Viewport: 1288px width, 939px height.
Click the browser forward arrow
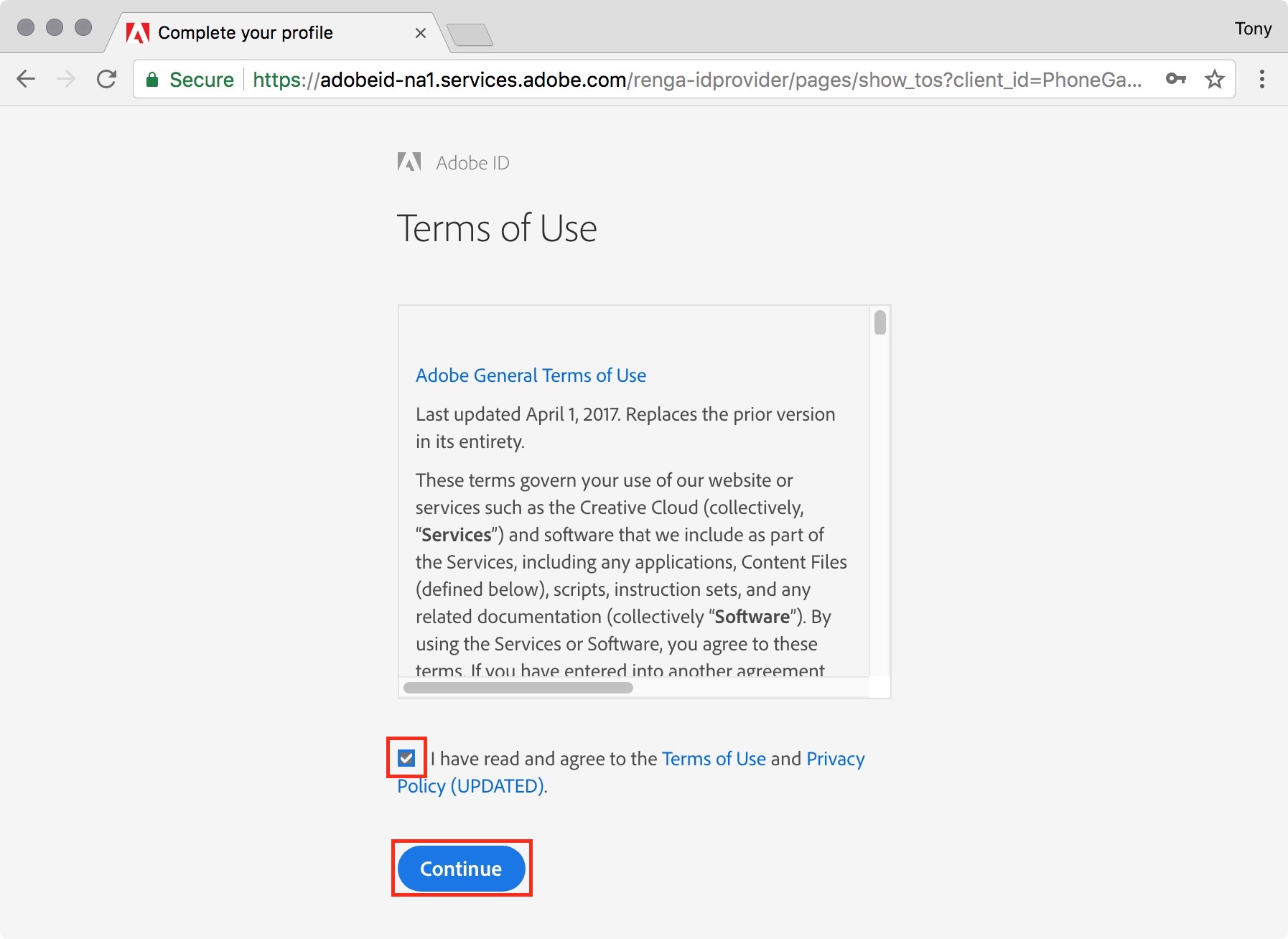66,79
